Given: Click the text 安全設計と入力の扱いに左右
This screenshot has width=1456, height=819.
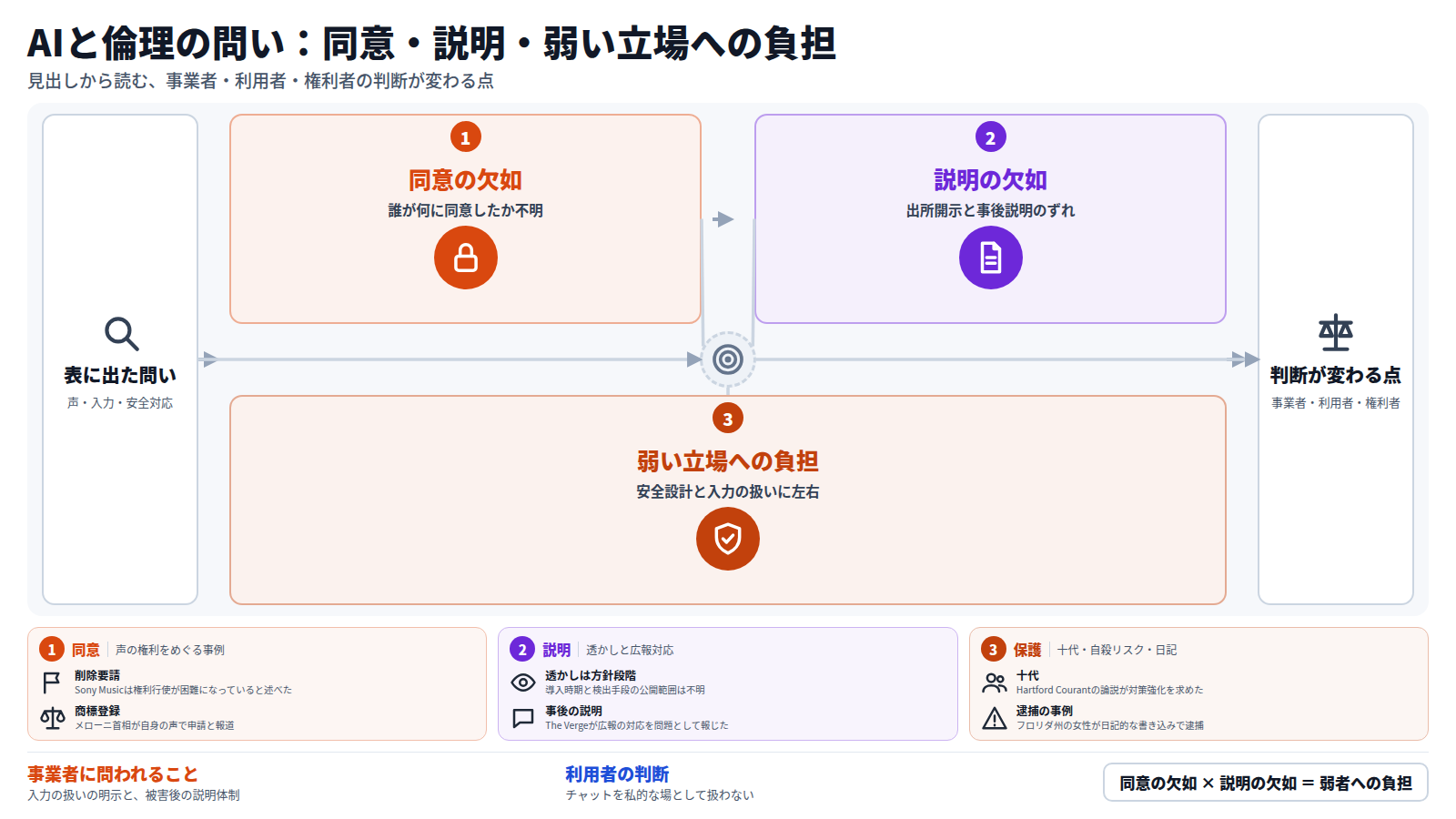Looking at the screenshot, I should coord(728,491).
